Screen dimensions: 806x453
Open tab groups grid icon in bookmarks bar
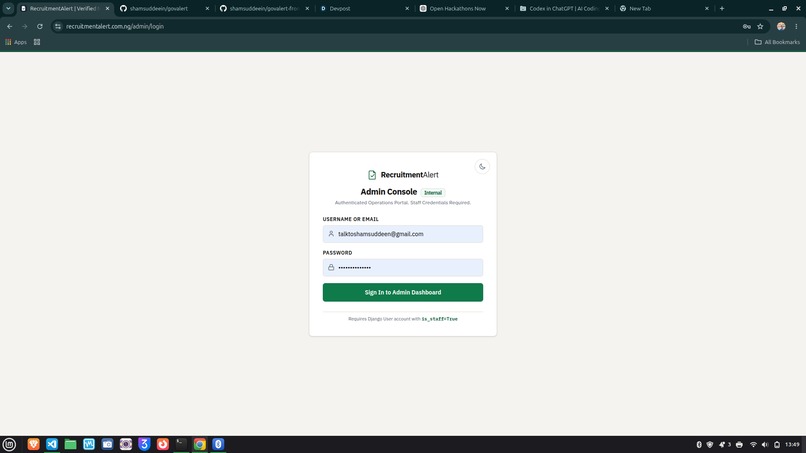coord(37,42)
